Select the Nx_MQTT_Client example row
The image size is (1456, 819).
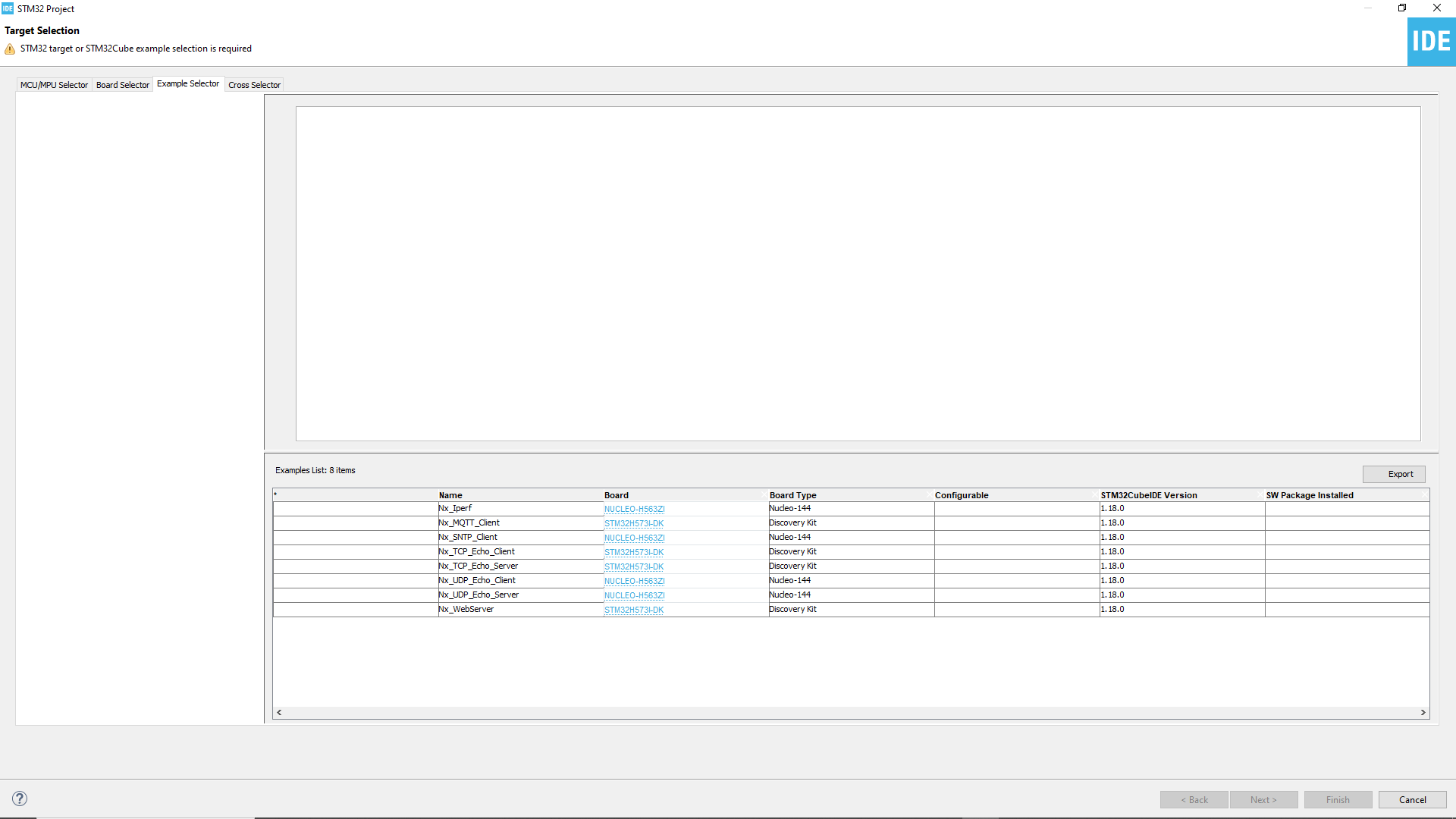click(x=469, y=523)
